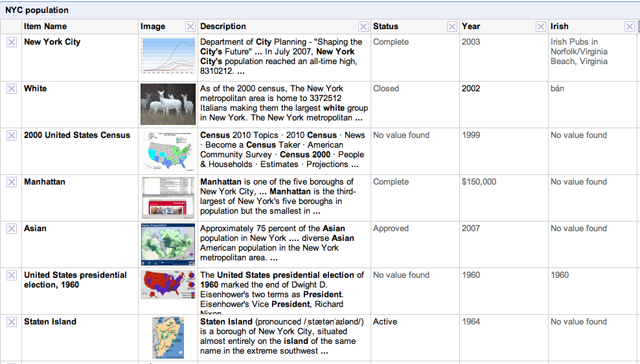Remove the Image column using its X icon

190,27
